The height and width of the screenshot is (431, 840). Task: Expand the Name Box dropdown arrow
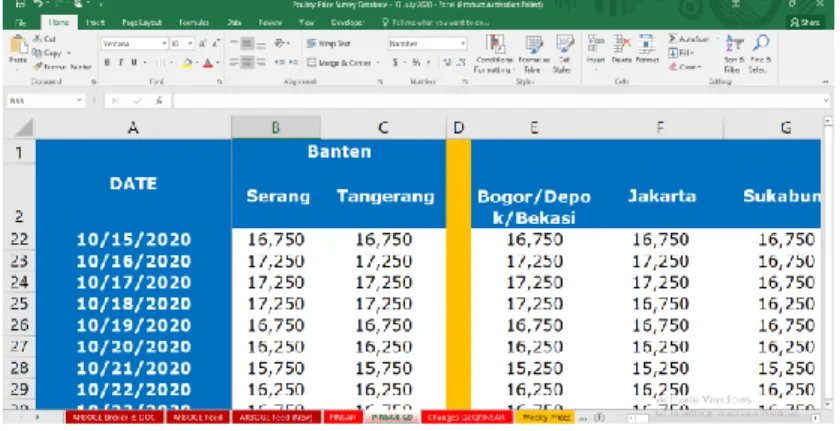click(x=79, y=100)
